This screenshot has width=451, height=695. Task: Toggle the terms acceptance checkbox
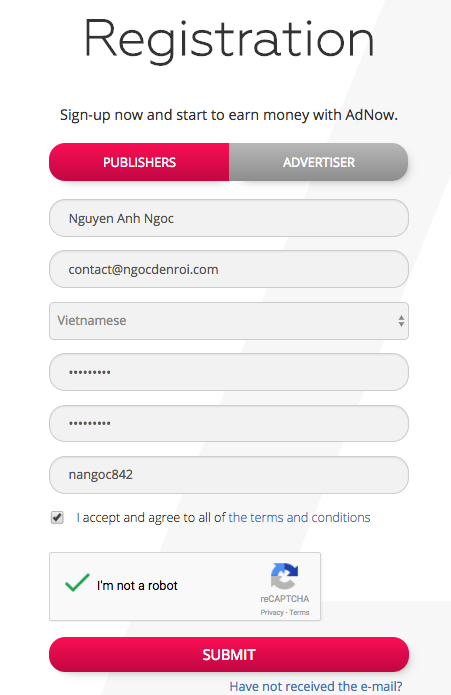click(57, 517)
